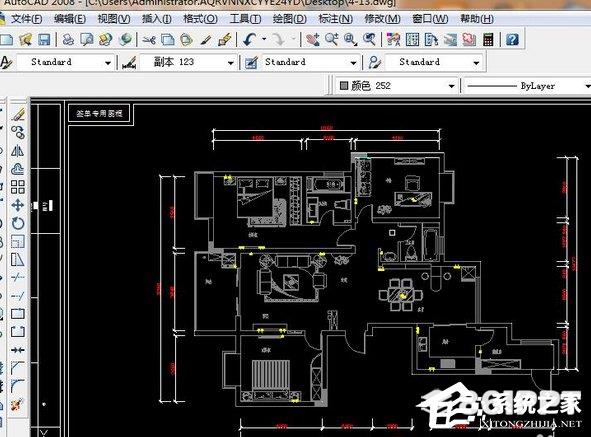Select the Rotate tool icon
Image resolution: width=591 pixels, height=437 pixels.
pos(18,223)
